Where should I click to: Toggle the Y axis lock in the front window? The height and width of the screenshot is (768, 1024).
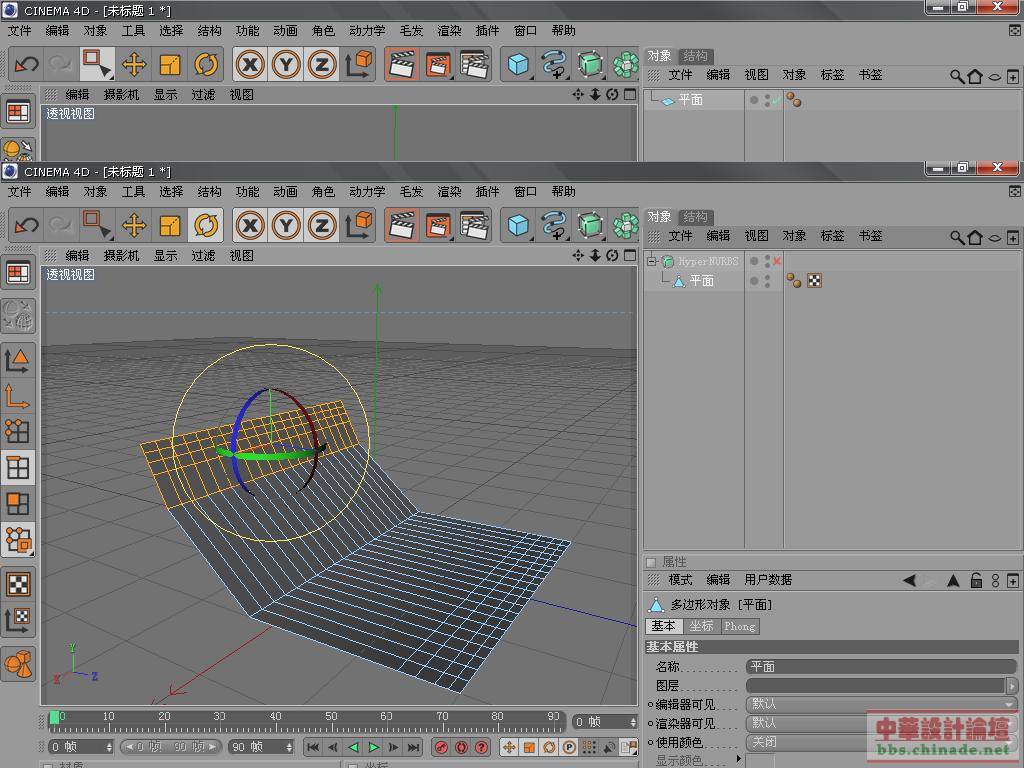[286, 225]
